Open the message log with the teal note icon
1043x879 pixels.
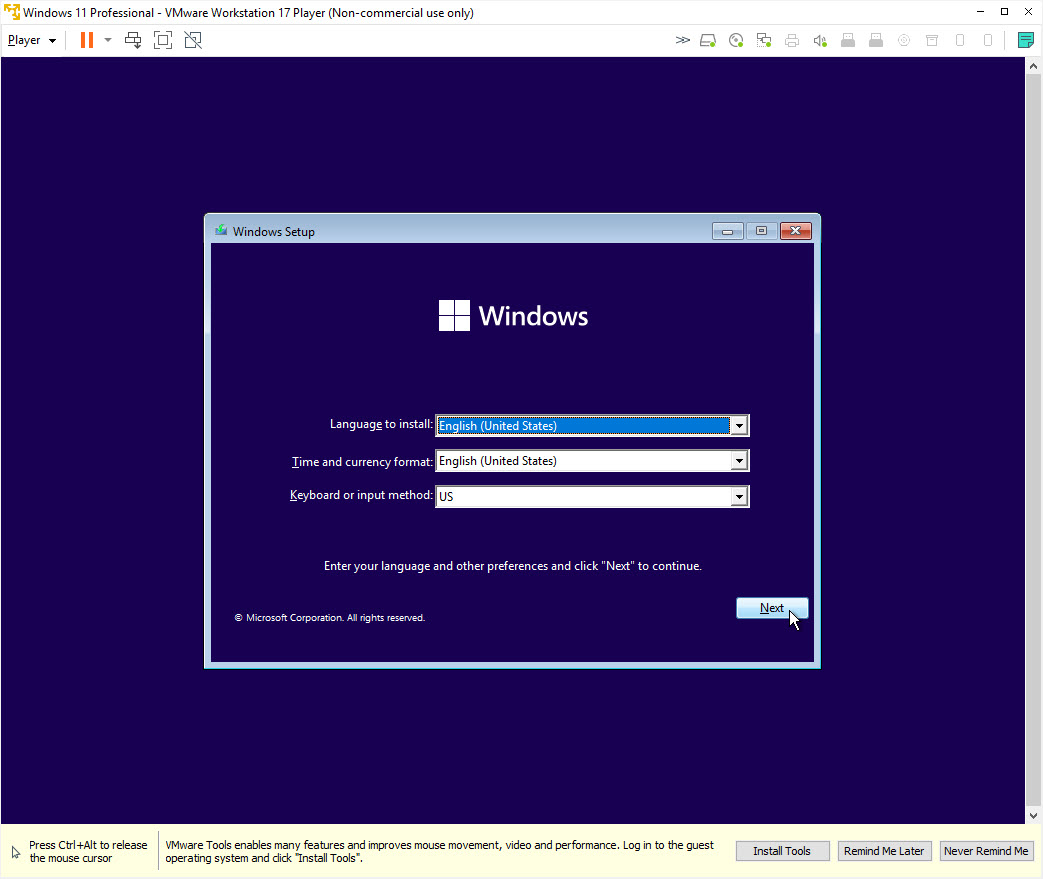click(x=1026, y=40)
